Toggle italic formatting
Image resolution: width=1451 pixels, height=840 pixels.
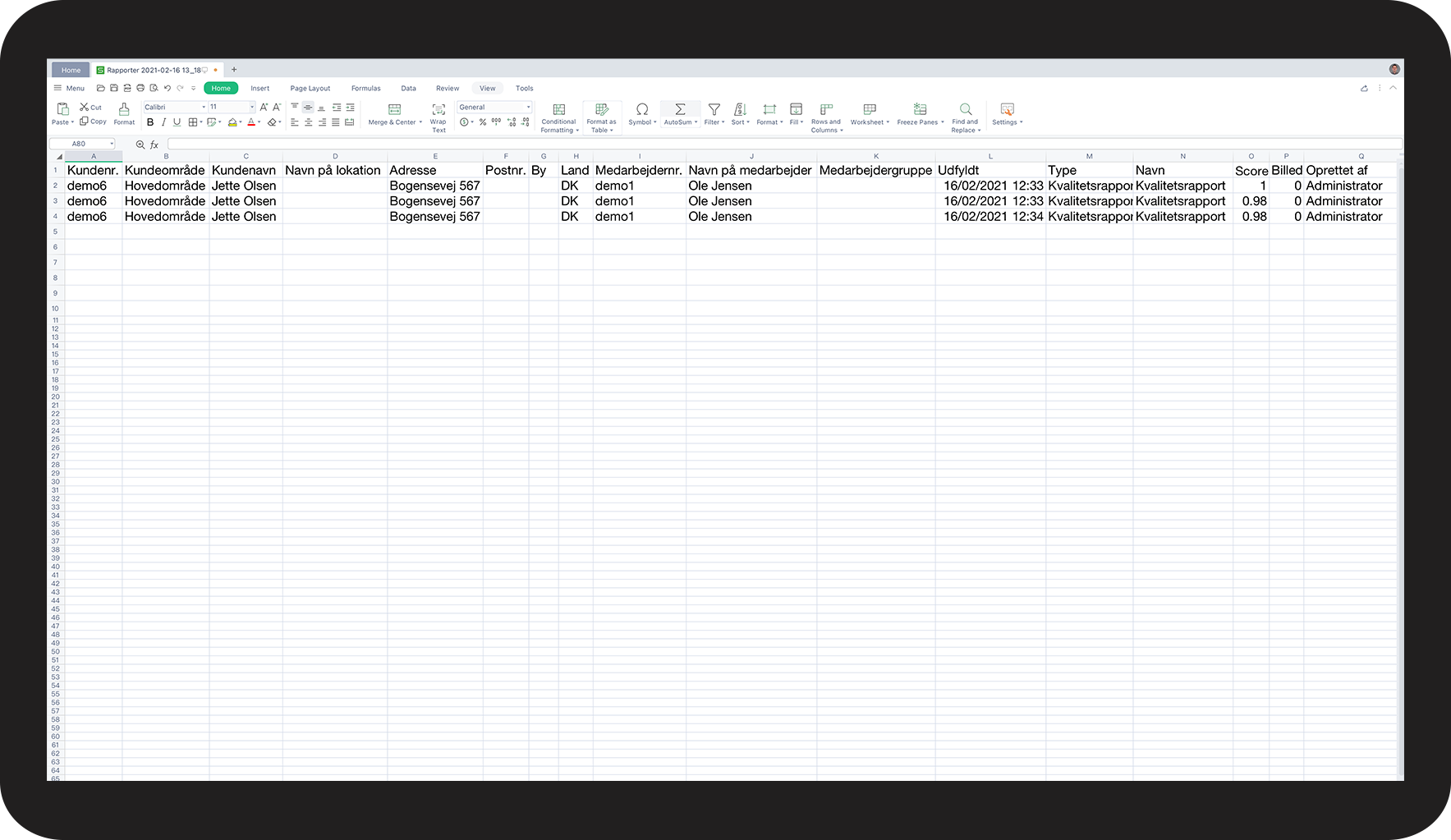pos(163,122)
